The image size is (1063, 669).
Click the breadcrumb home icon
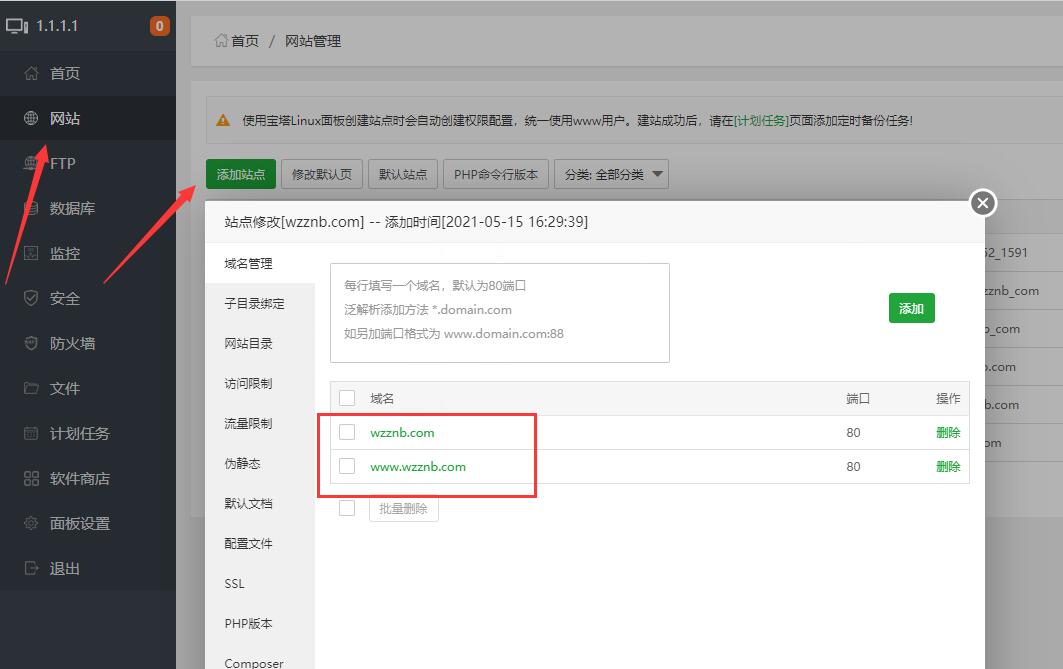click(221, 41)
